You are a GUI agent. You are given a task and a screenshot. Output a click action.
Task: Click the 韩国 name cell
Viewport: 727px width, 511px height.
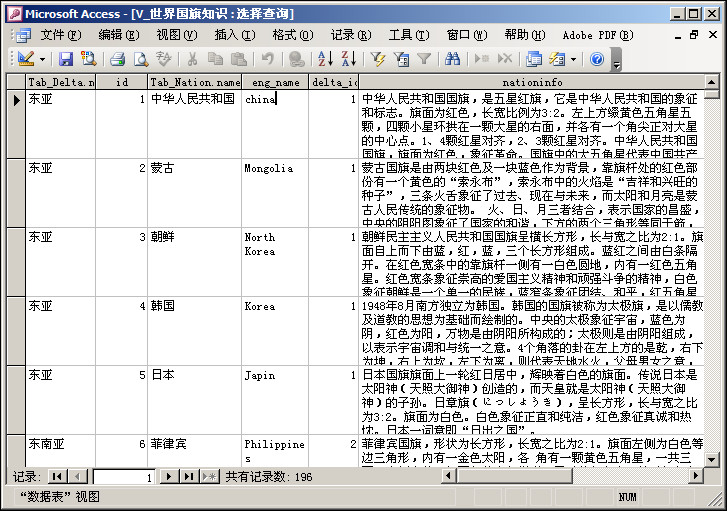(x=195, y=331)
